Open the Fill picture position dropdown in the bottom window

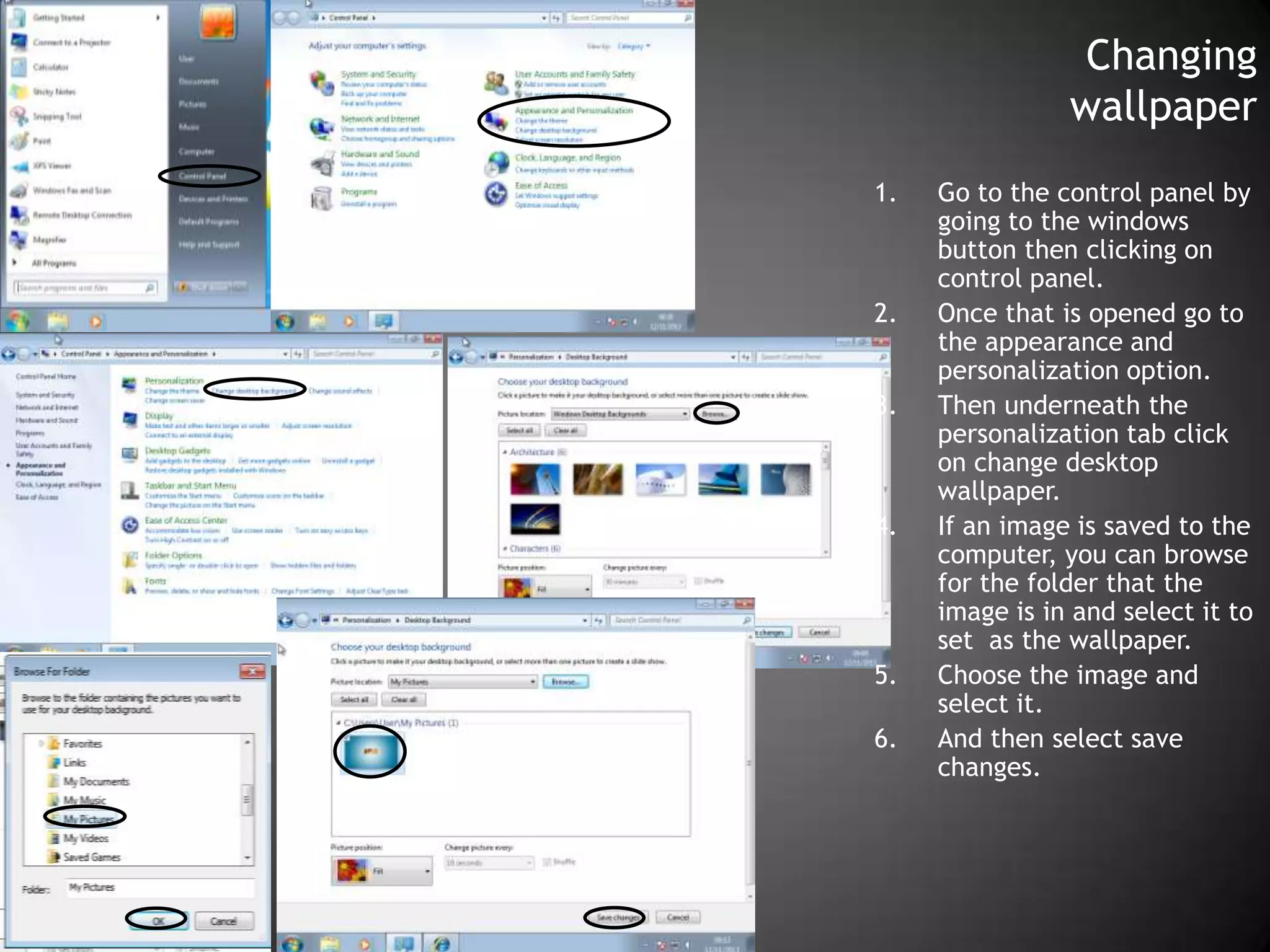401,871
